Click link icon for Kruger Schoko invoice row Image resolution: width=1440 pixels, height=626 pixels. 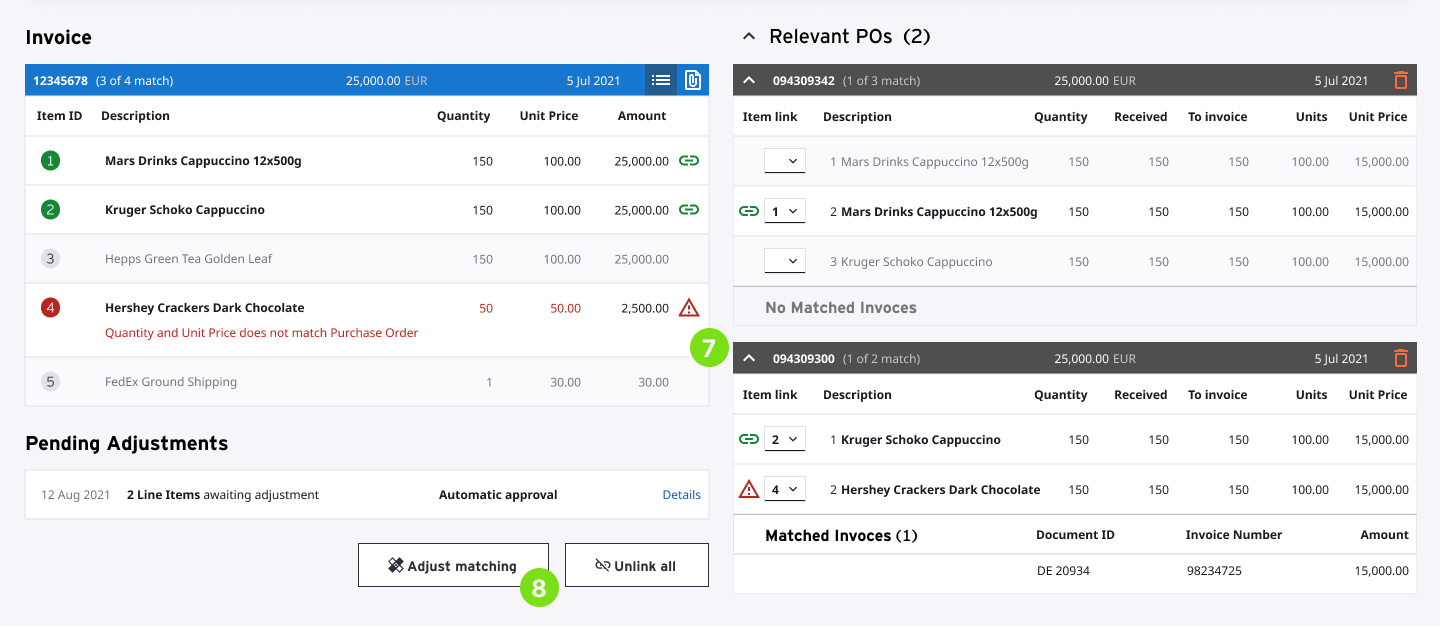(x=688, y=210)
